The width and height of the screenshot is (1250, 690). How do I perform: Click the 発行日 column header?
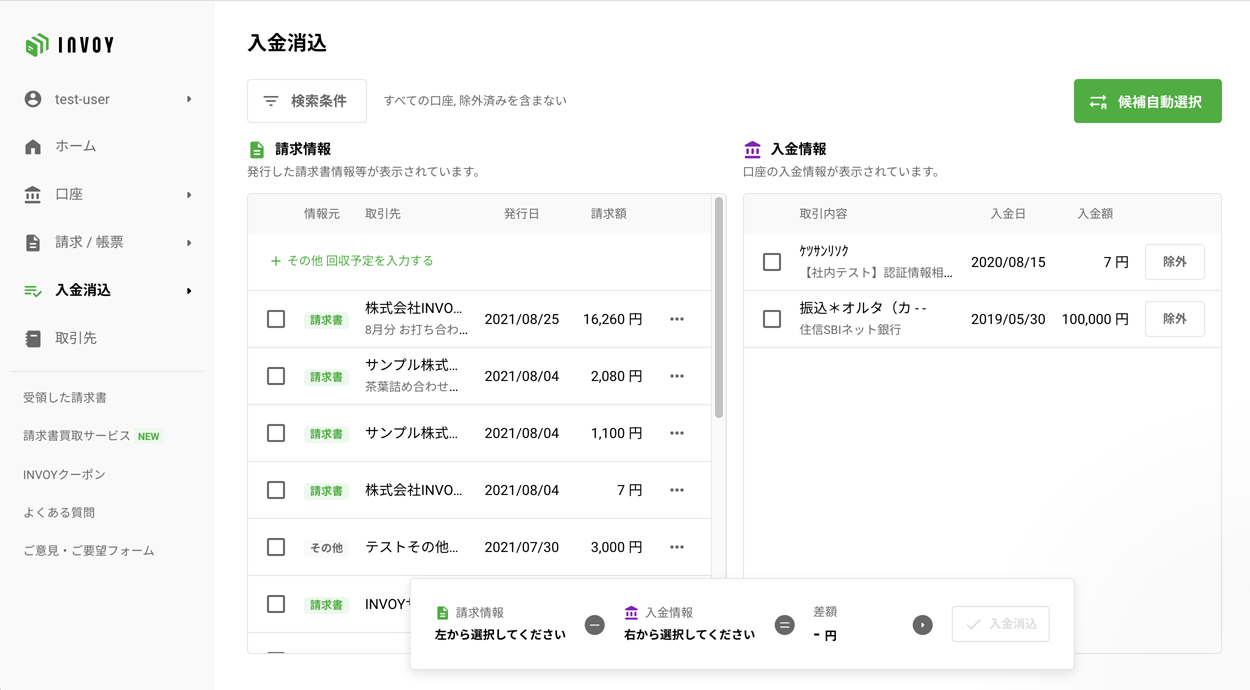click(x=522, y=214)
